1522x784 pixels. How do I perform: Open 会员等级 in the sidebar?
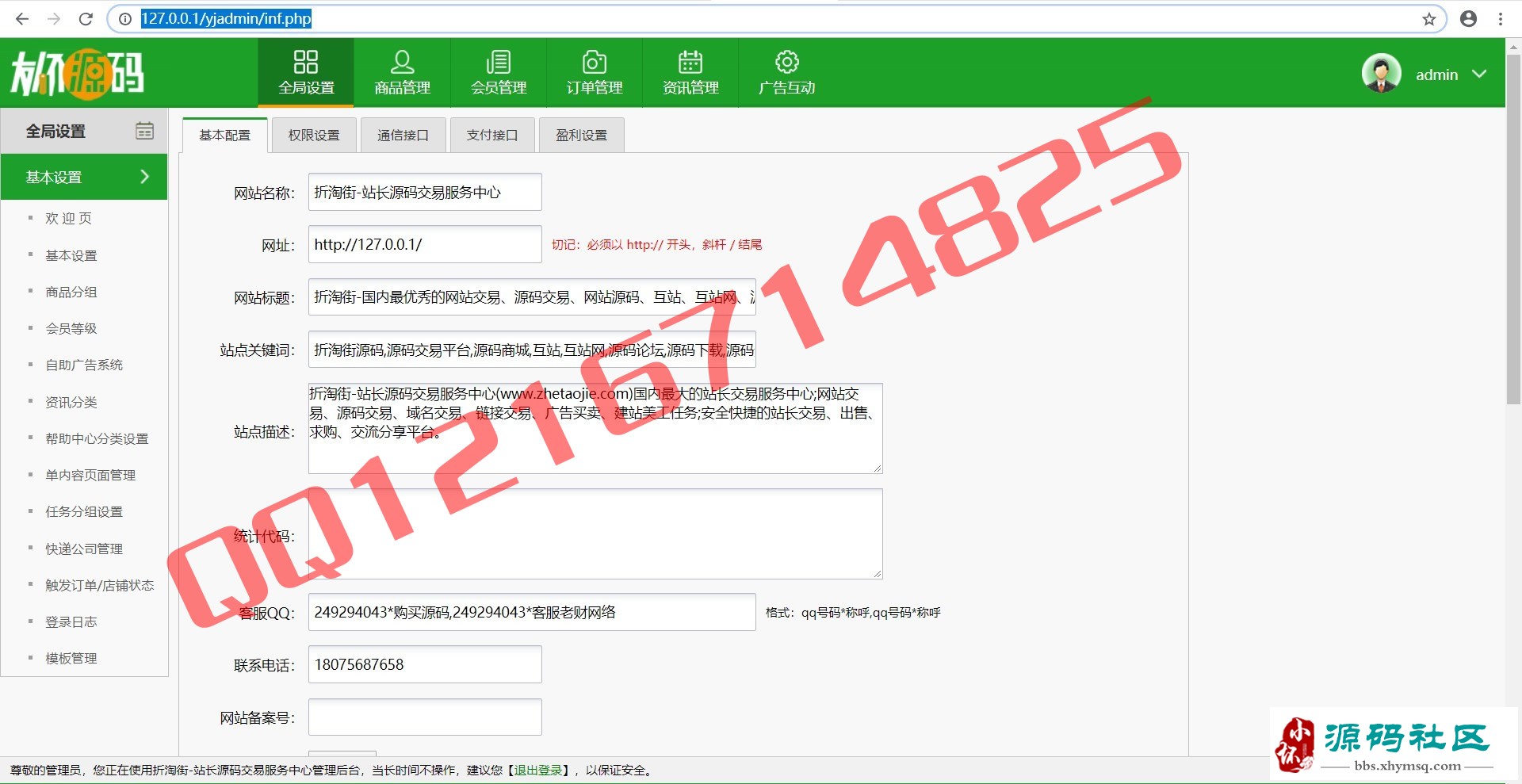click(x=71, y=328)
